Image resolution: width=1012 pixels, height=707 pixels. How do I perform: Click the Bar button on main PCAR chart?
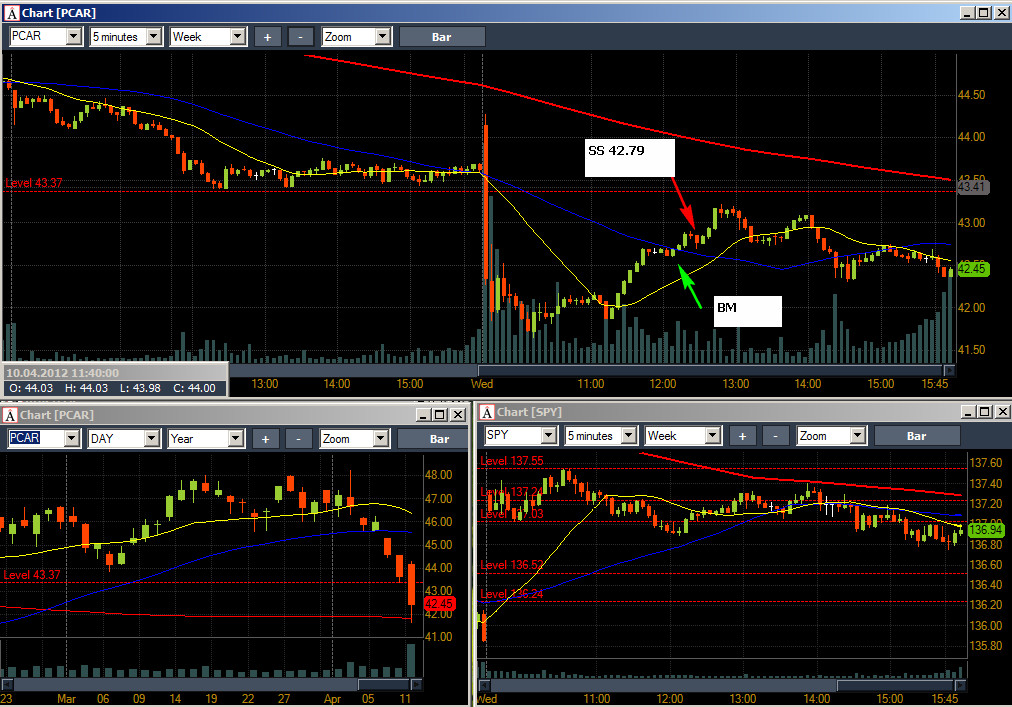coord(441,37)
